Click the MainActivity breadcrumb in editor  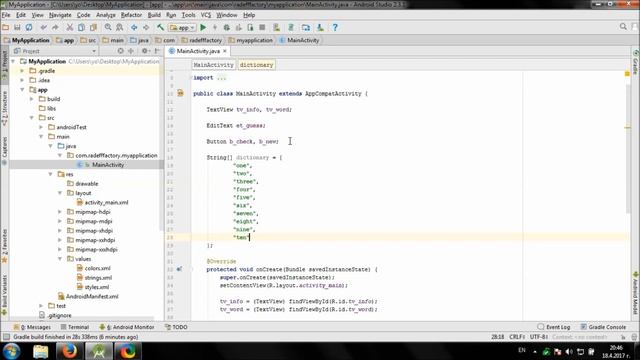tap(213, 65)
